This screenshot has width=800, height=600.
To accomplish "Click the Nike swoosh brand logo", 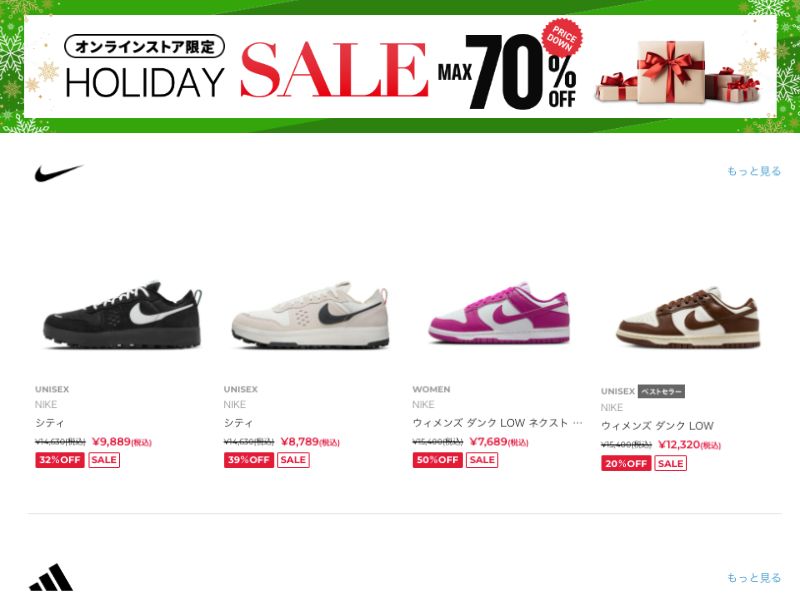I will coord(58,173).
